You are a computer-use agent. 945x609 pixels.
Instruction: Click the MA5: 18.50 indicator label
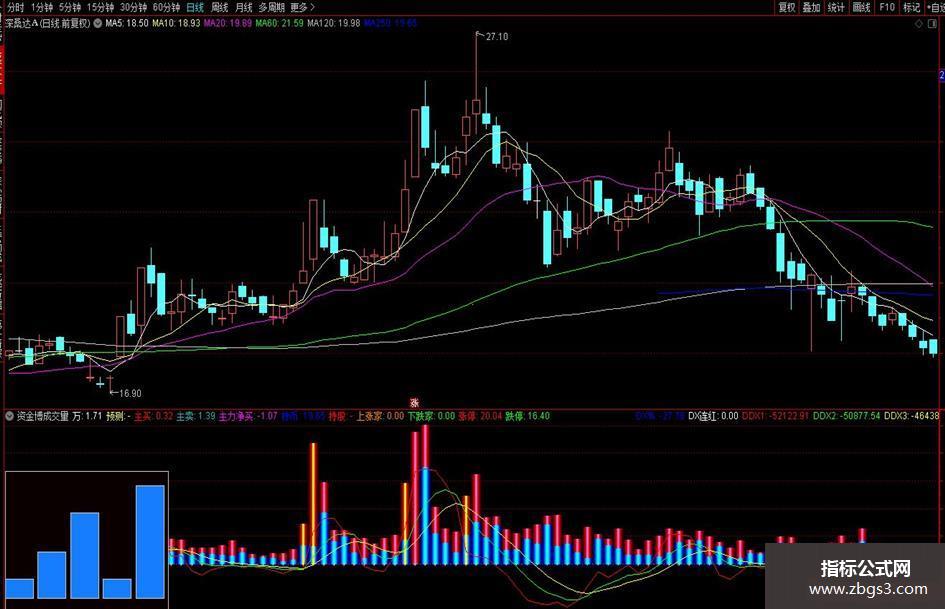point(127,24)
